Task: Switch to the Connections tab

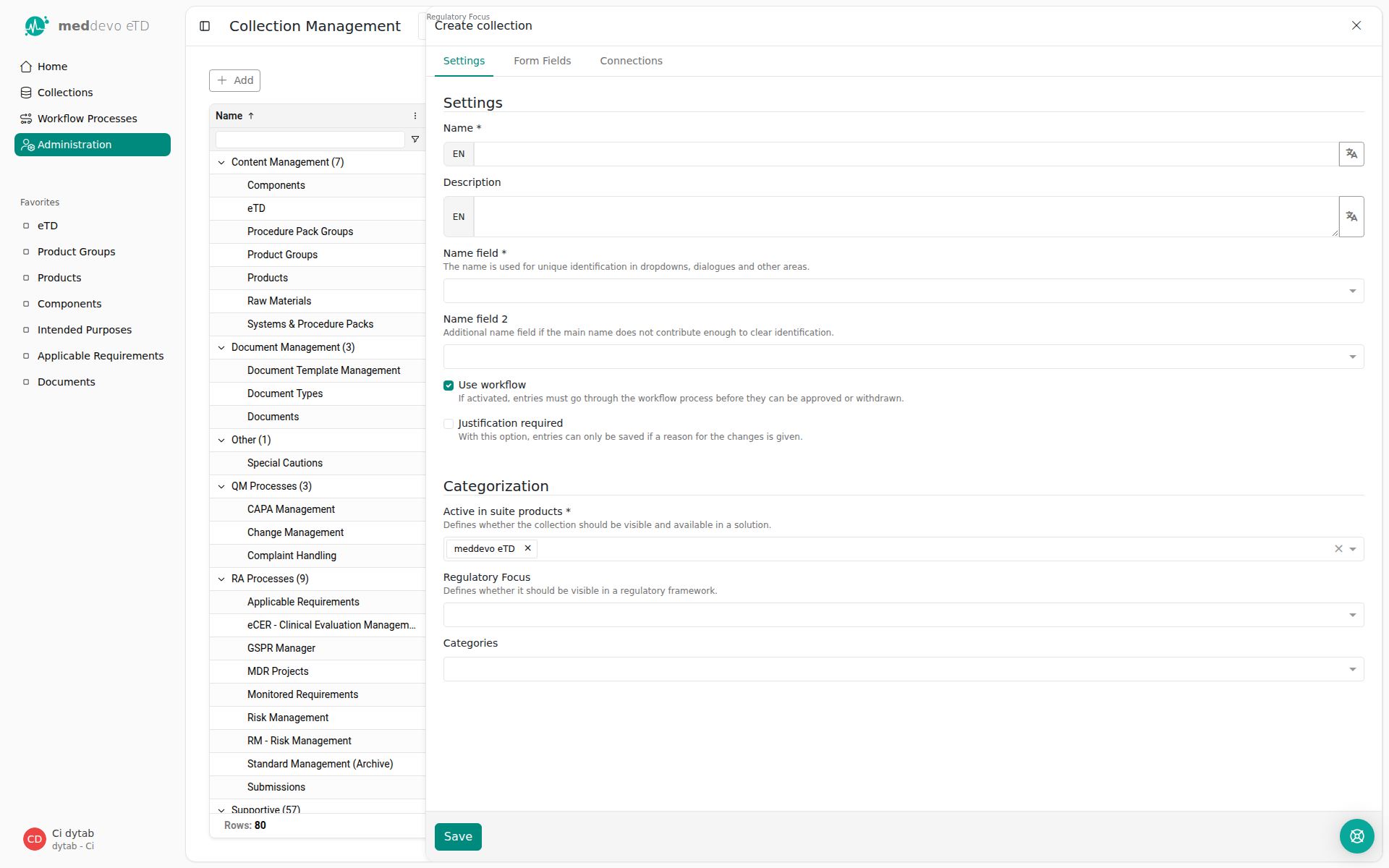Action: point(631,61)
